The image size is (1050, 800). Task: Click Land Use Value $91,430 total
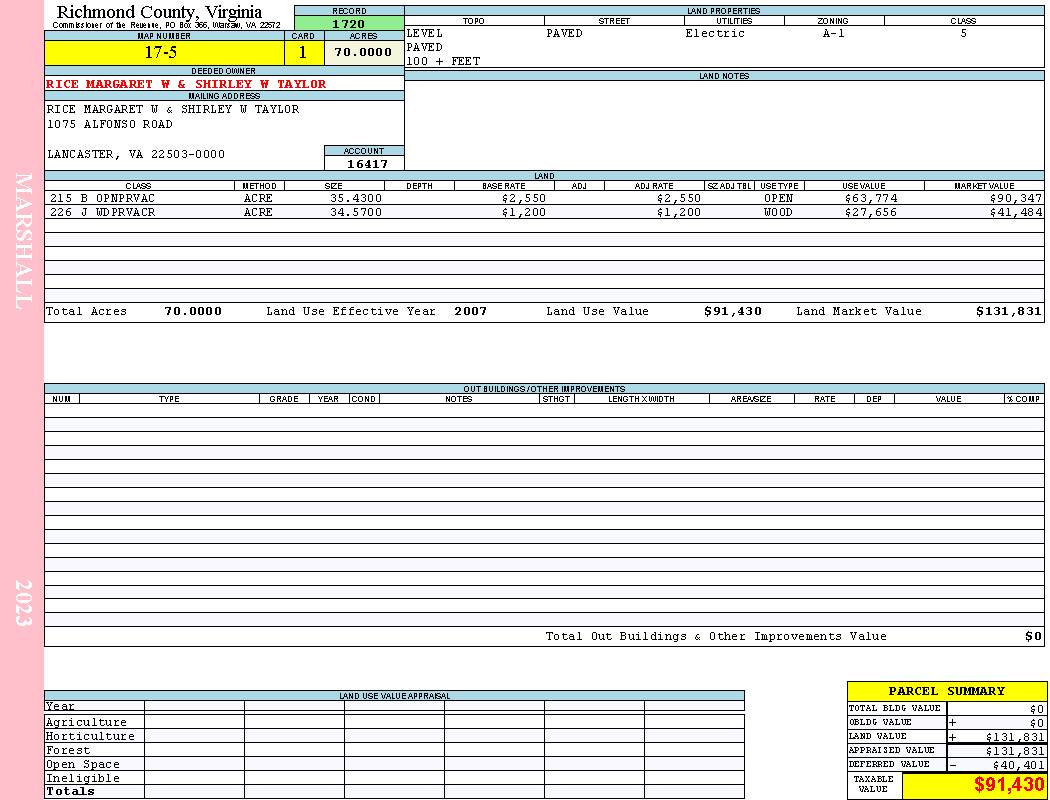pyautogui.click(x=733, y=311)
